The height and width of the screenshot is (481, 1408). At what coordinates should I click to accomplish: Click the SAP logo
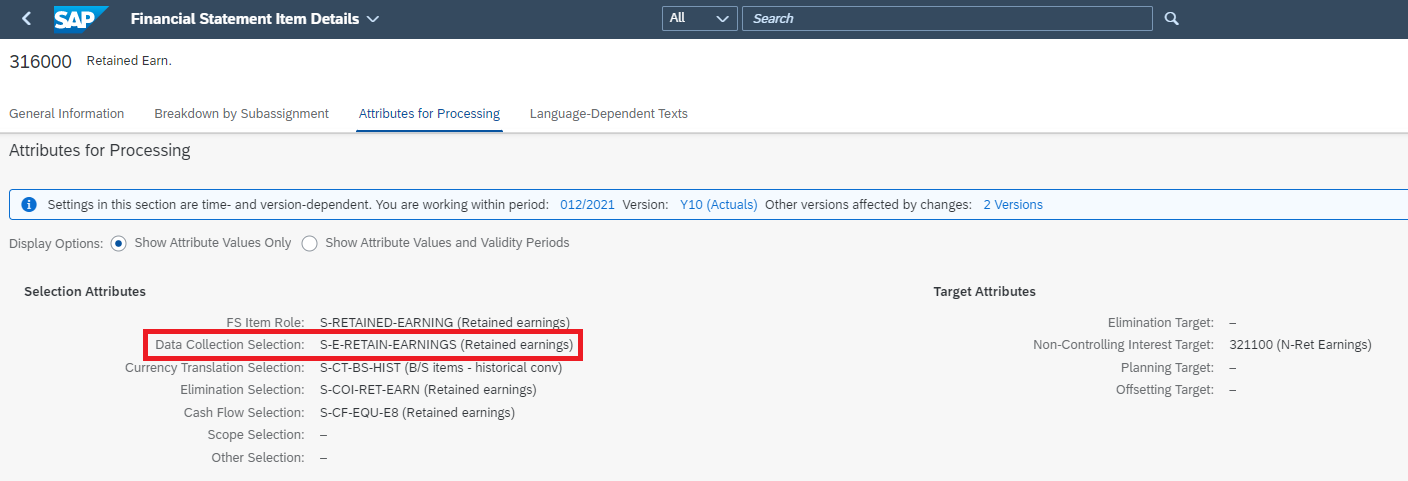(78, 19)
